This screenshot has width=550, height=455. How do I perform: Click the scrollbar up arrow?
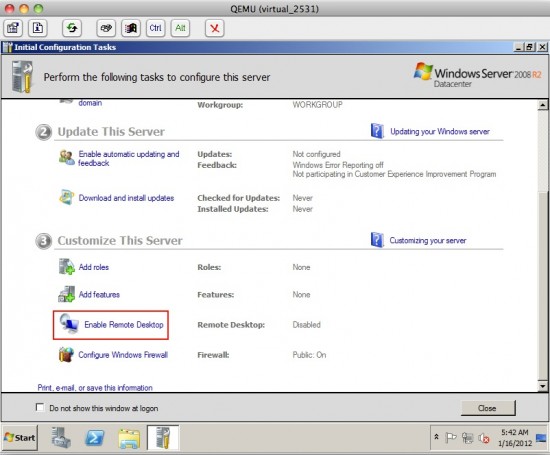coord(543,105)
